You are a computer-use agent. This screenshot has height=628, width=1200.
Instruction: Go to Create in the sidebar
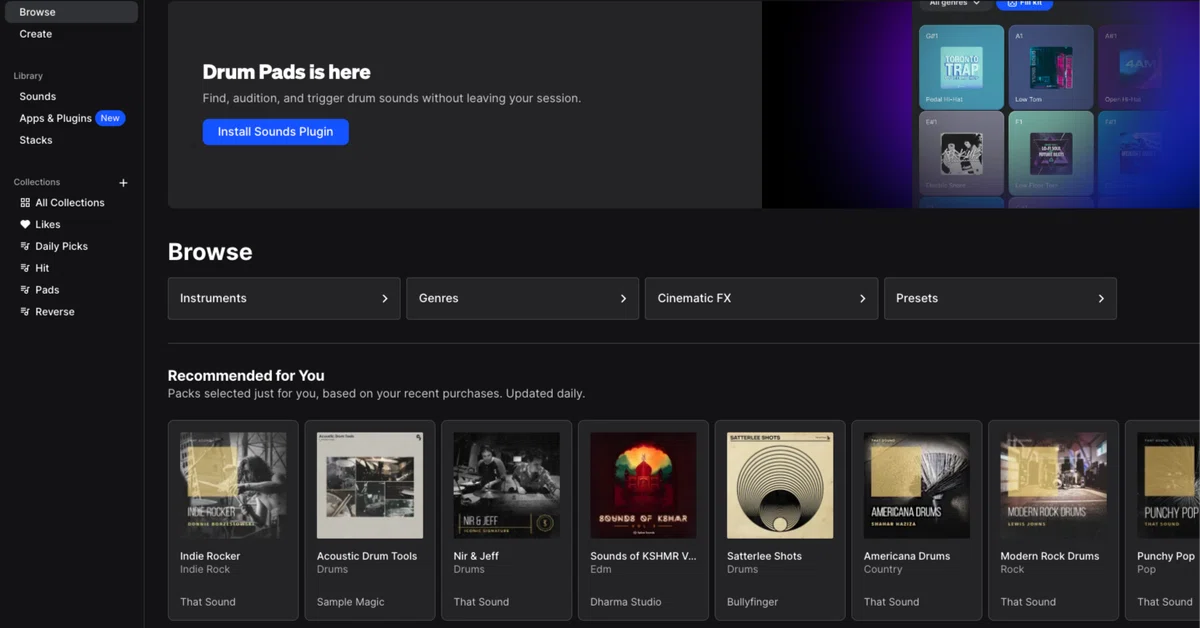click(36, 34)
